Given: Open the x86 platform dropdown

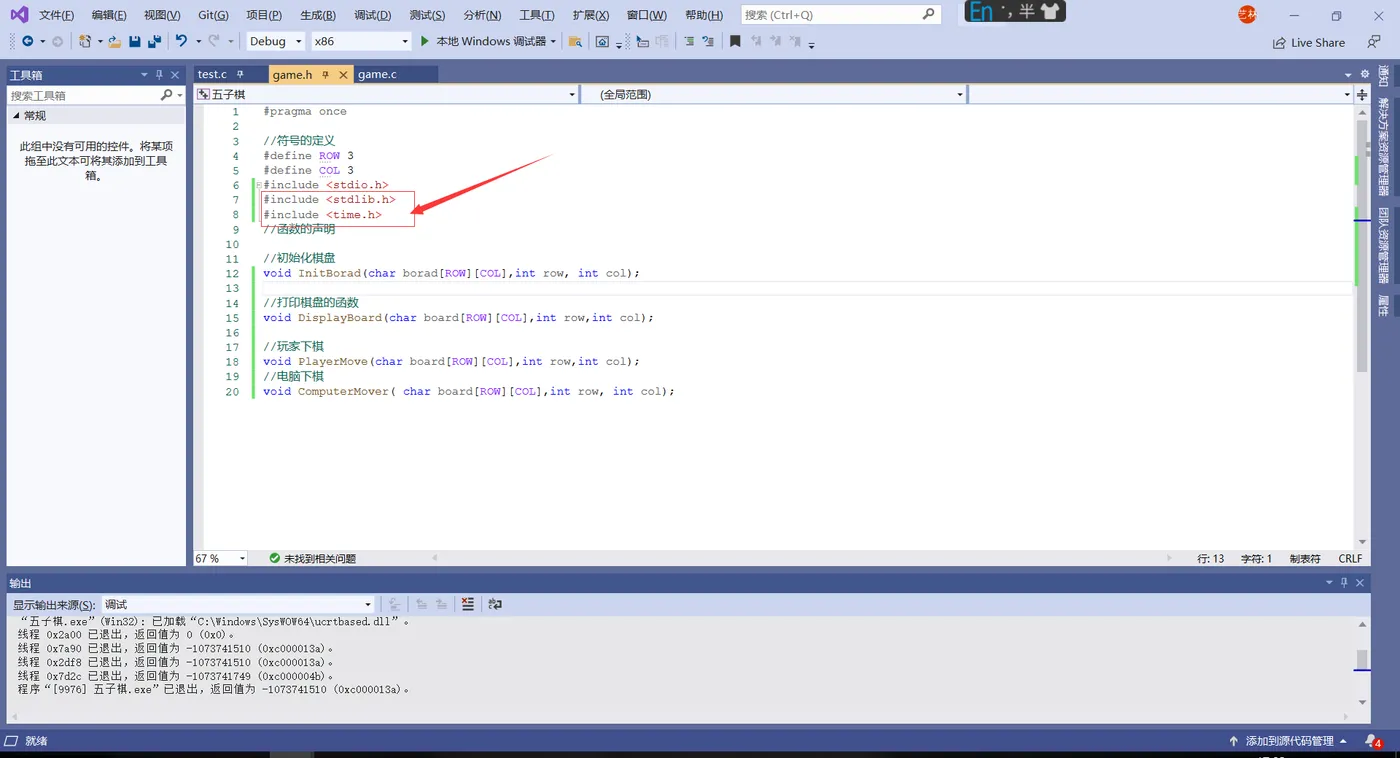Looking at the screenshot, I should coord(361,41).
